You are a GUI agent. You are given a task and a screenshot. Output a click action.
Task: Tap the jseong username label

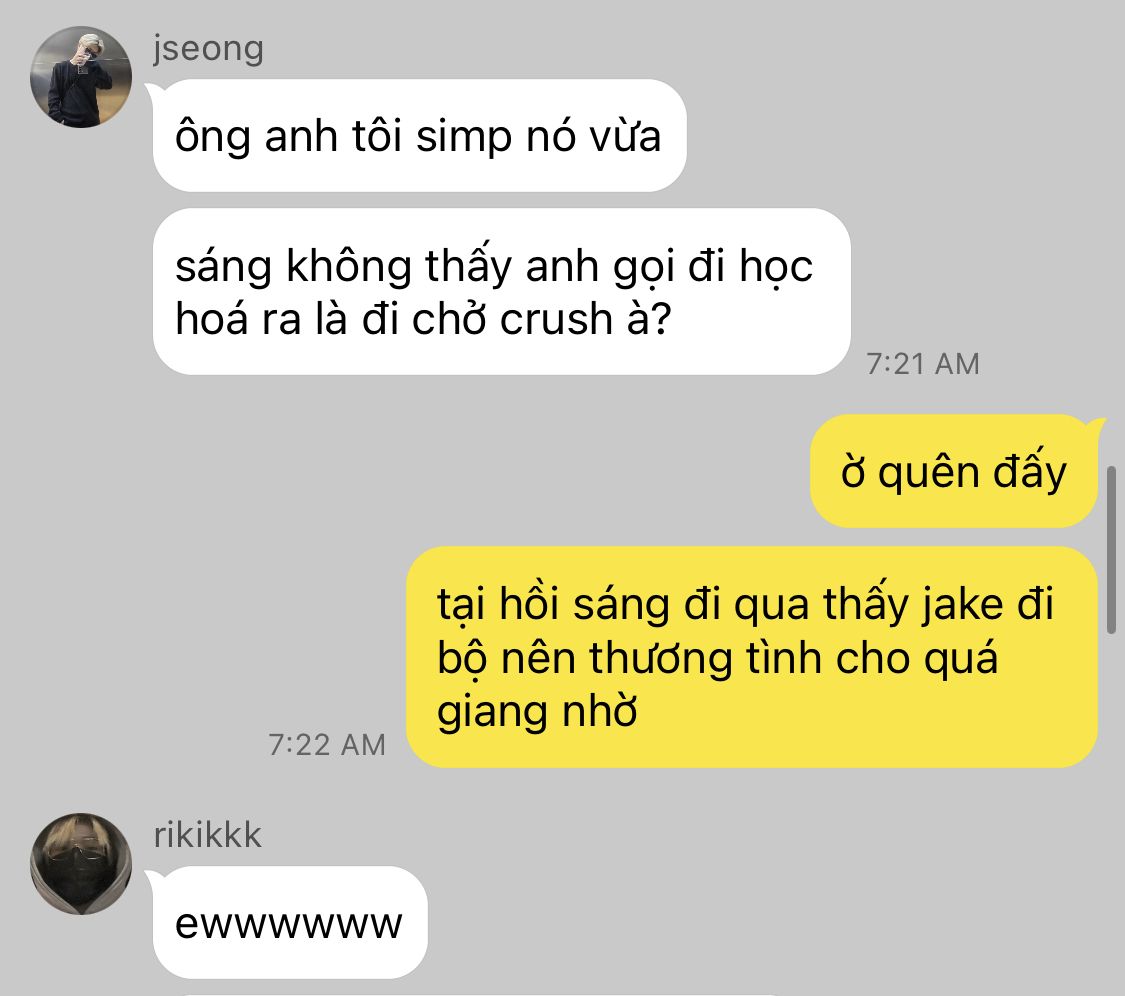tap(208, 49)
